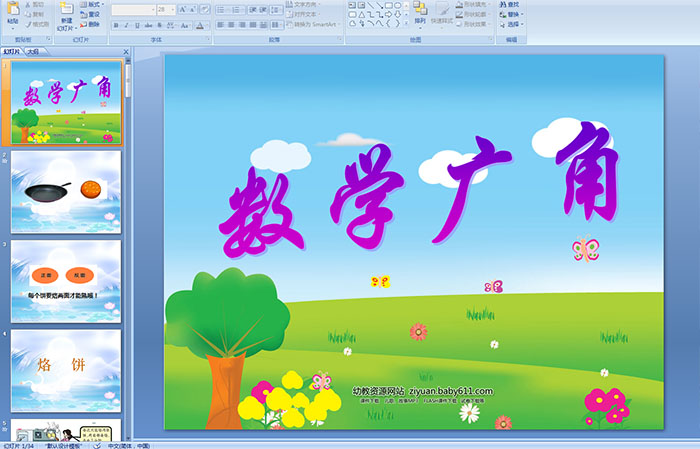Expand the shapes gallery more arrow
Screen dimensions: 700x449
[406, 24]
